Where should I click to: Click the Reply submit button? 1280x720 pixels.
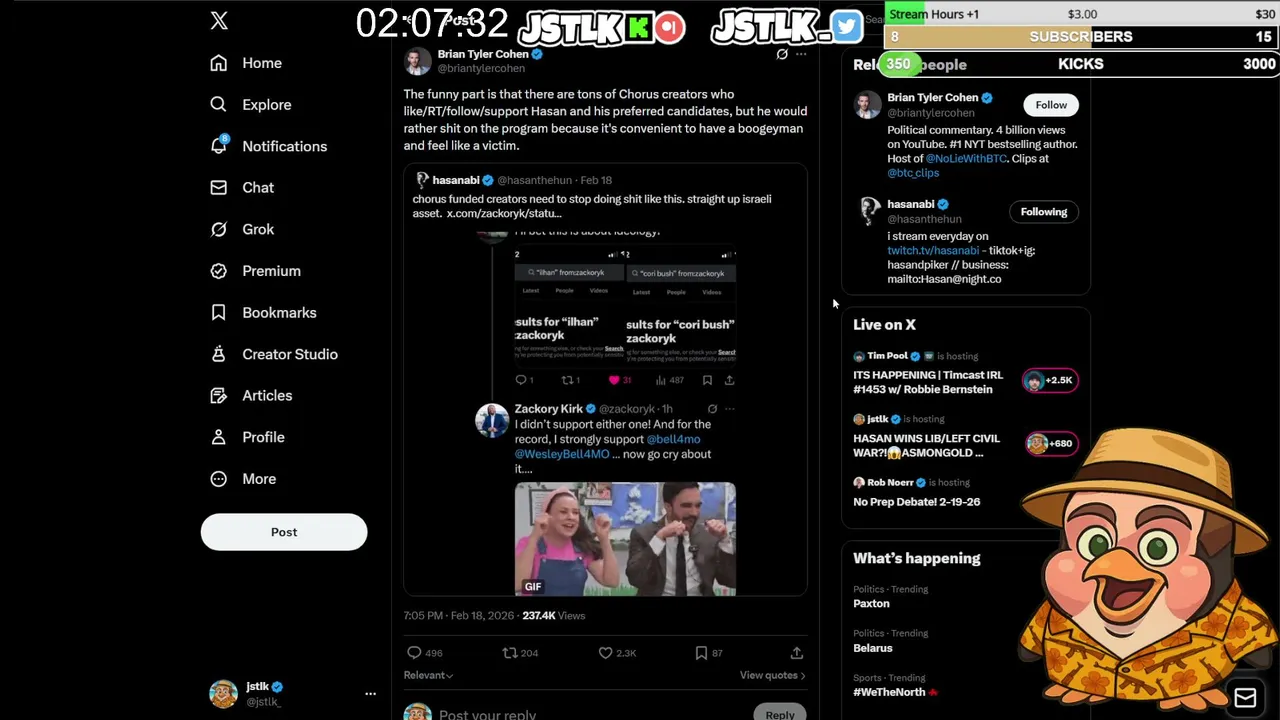coord(780,714)
